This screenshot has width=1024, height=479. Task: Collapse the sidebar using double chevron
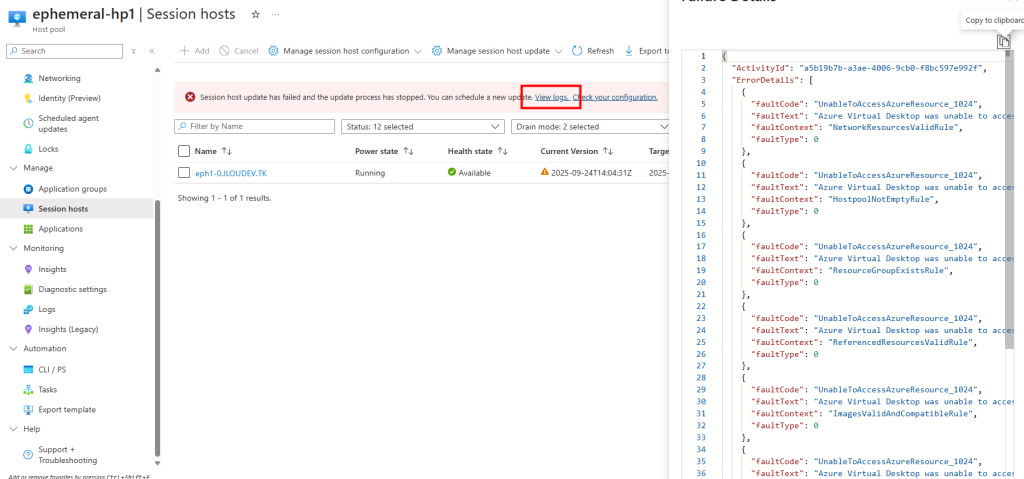pos(152,51)
